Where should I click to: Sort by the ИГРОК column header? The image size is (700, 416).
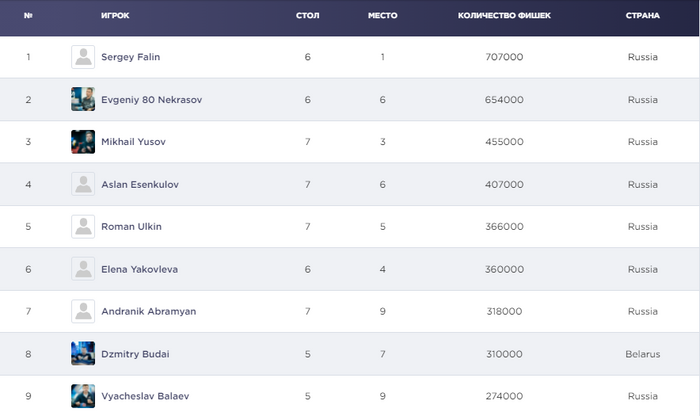pos(115,16)
